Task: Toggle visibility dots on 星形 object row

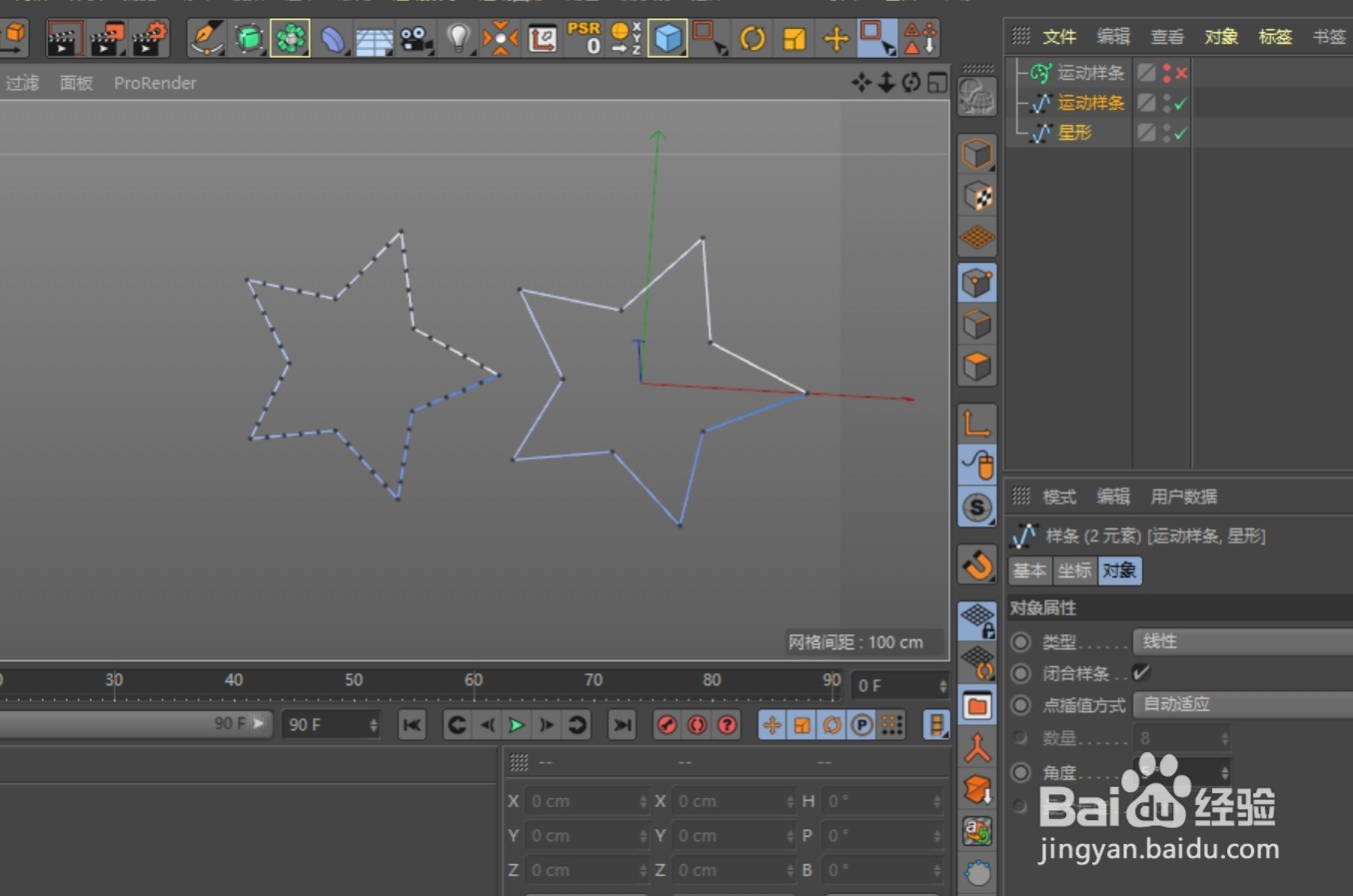Action: (1166, 133)
